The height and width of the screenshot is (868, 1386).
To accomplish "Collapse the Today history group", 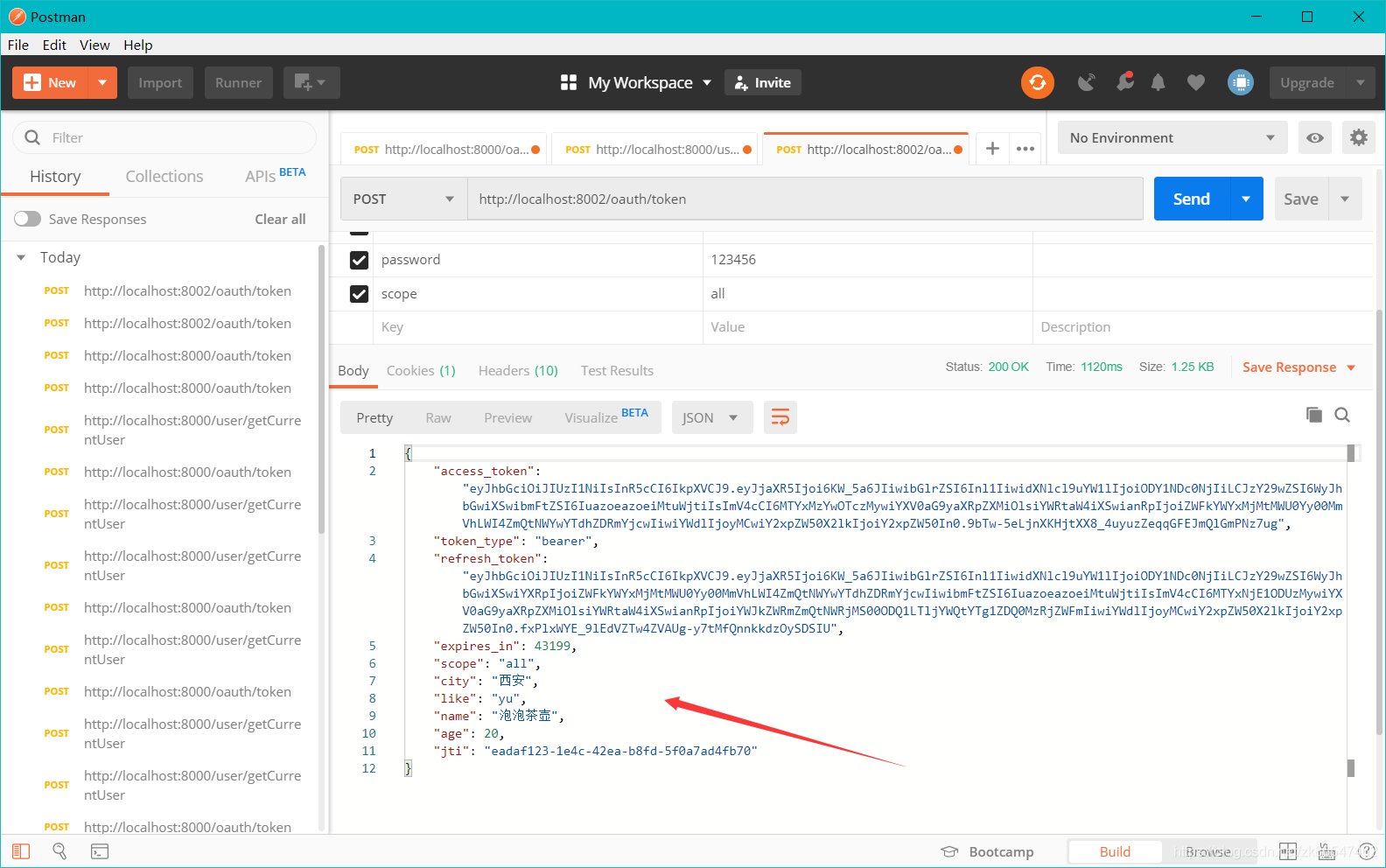I will click(x=21, y=257).
